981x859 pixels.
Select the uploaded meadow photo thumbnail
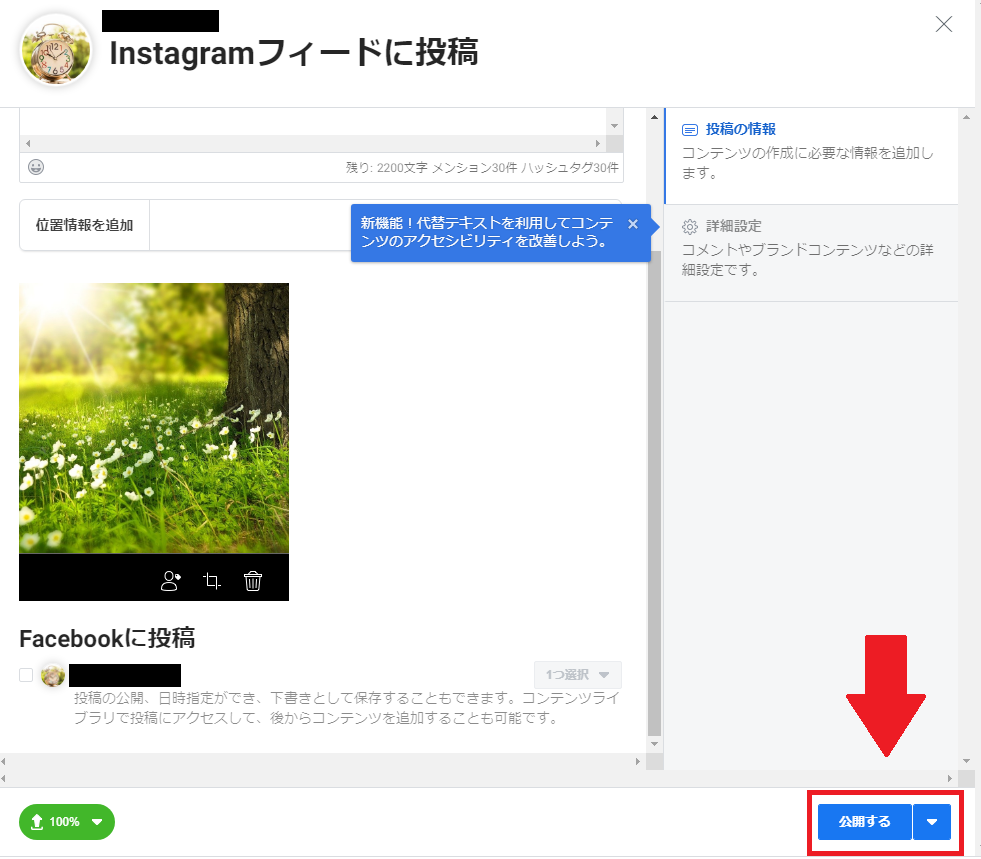click(x=154, y=418)
